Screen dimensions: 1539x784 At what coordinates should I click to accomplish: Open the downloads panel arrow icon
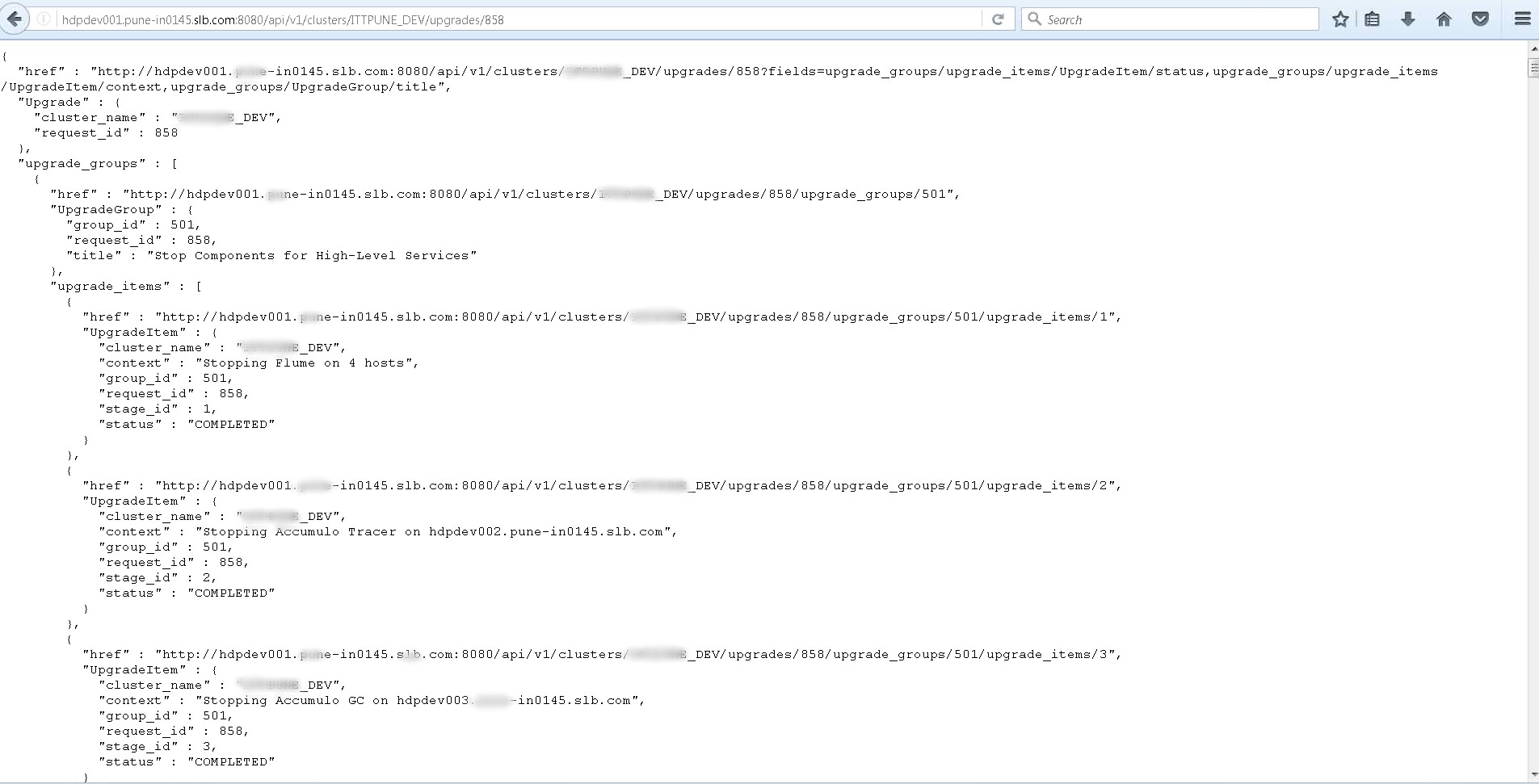(1408, 19)
